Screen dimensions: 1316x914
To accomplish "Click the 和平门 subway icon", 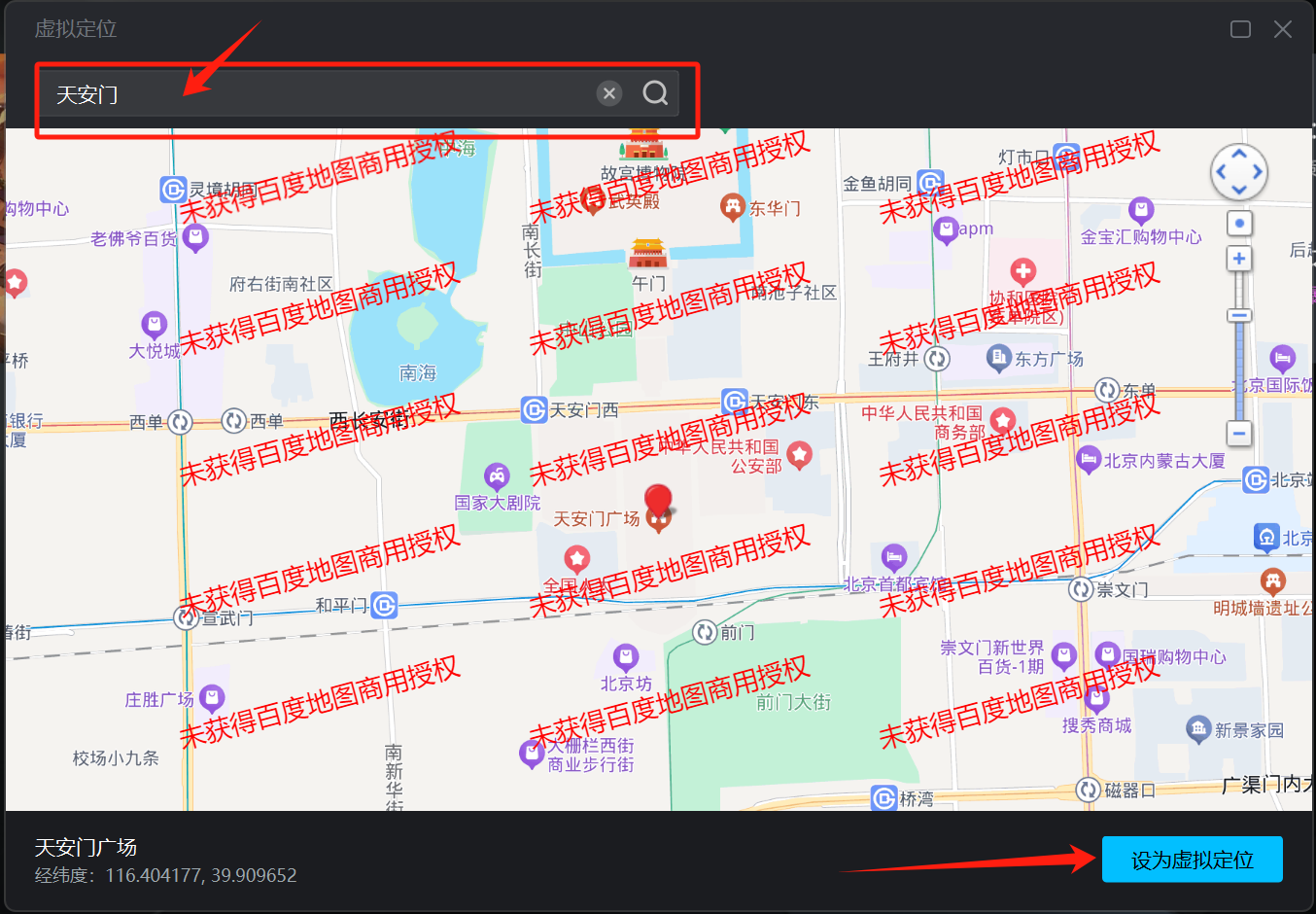I will click(385, 606).
